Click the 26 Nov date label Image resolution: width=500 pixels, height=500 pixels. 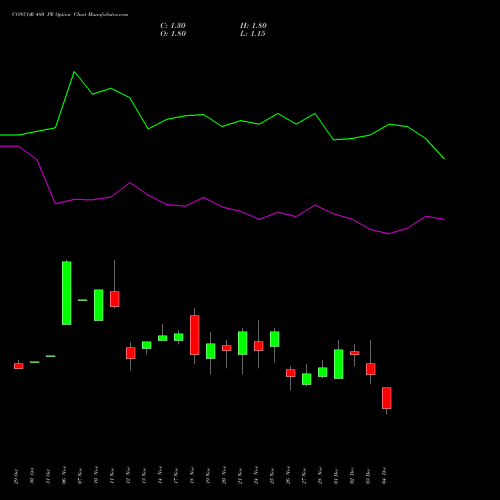pyautogui.click(x=288, y=475)
